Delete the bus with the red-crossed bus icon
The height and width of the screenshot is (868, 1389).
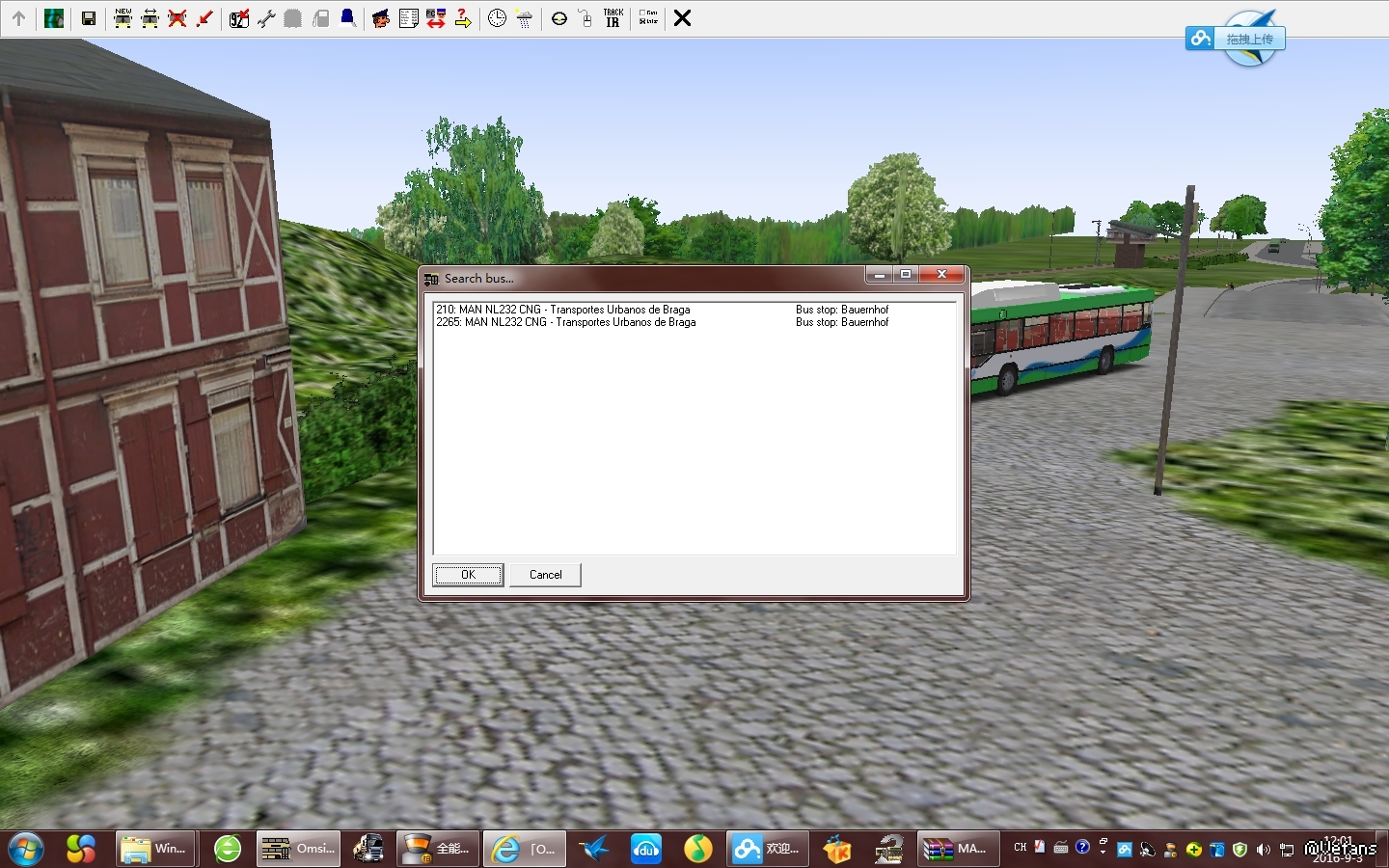tap(177, 18)
